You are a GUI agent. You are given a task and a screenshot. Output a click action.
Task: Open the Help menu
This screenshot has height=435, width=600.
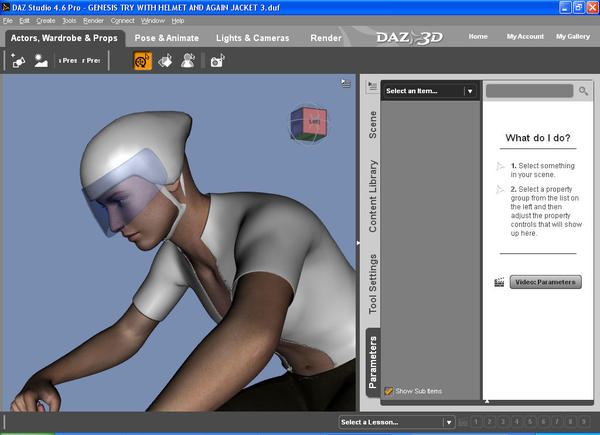(x=178, y=21)
